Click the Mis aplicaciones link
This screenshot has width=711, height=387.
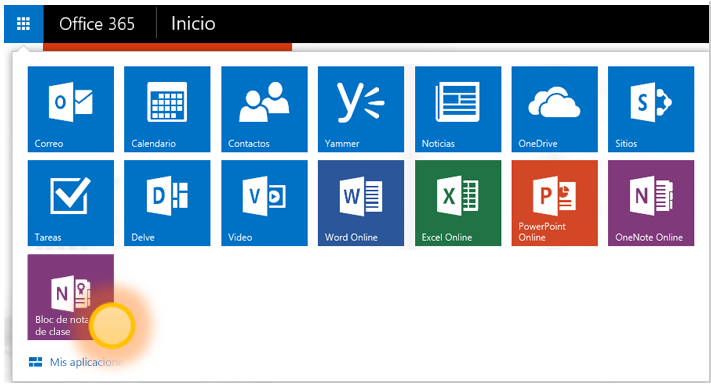click(76, 362)
